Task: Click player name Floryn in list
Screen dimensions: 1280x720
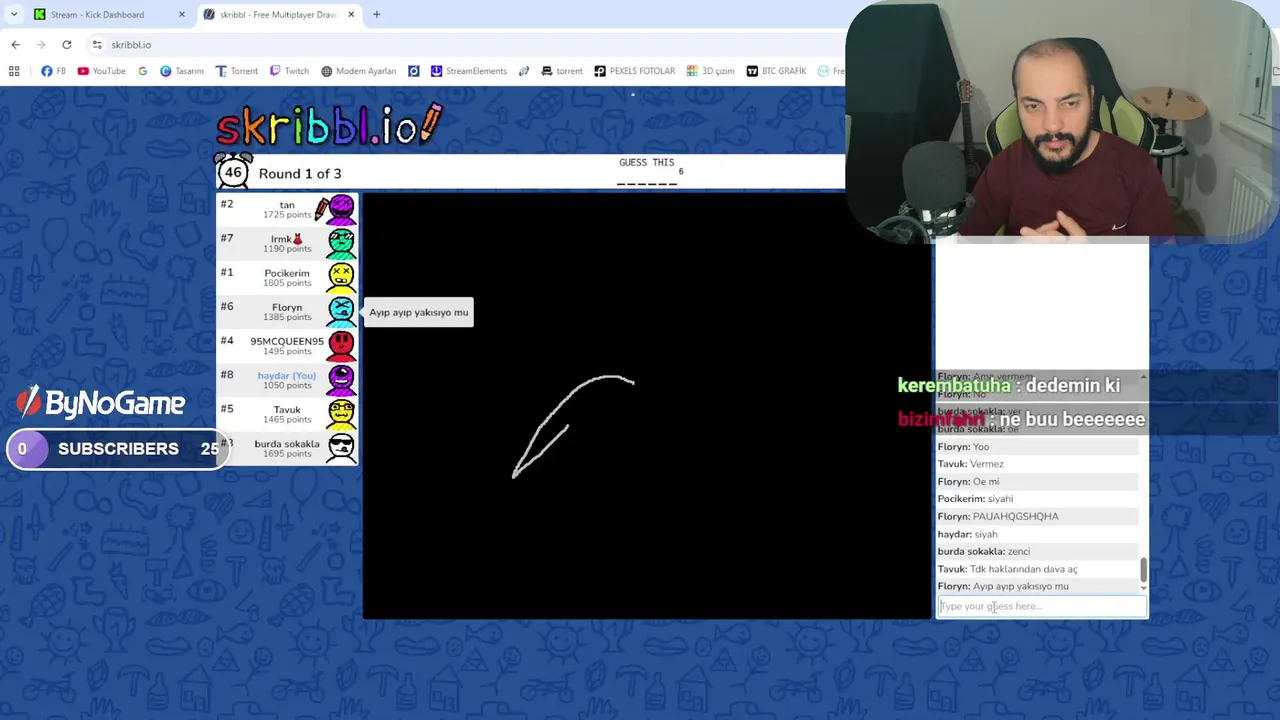Action: (287, 307)
